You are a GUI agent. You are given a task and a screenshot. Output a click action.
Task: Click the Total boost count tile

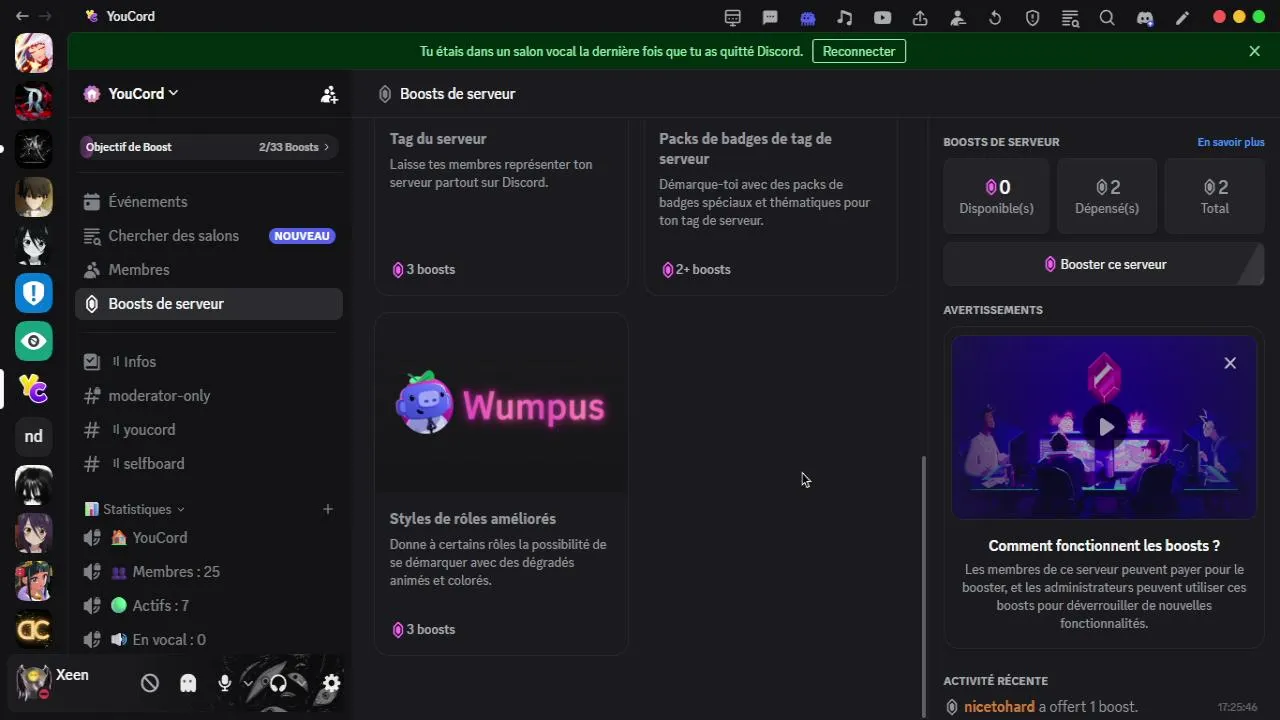(x=1215, y=196)
